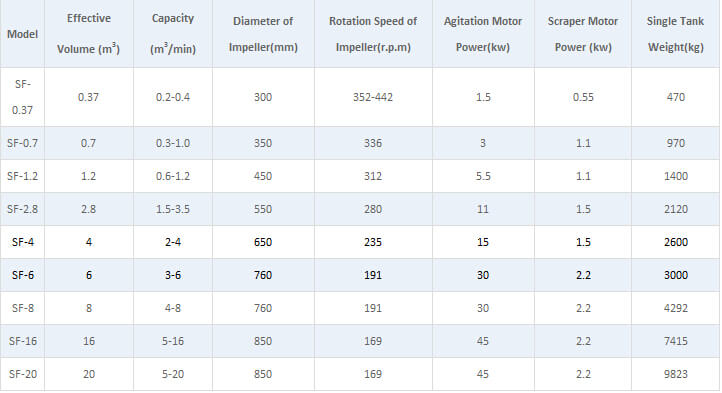
Task: Select the SF-16 model cell
Action: (23, 341)
